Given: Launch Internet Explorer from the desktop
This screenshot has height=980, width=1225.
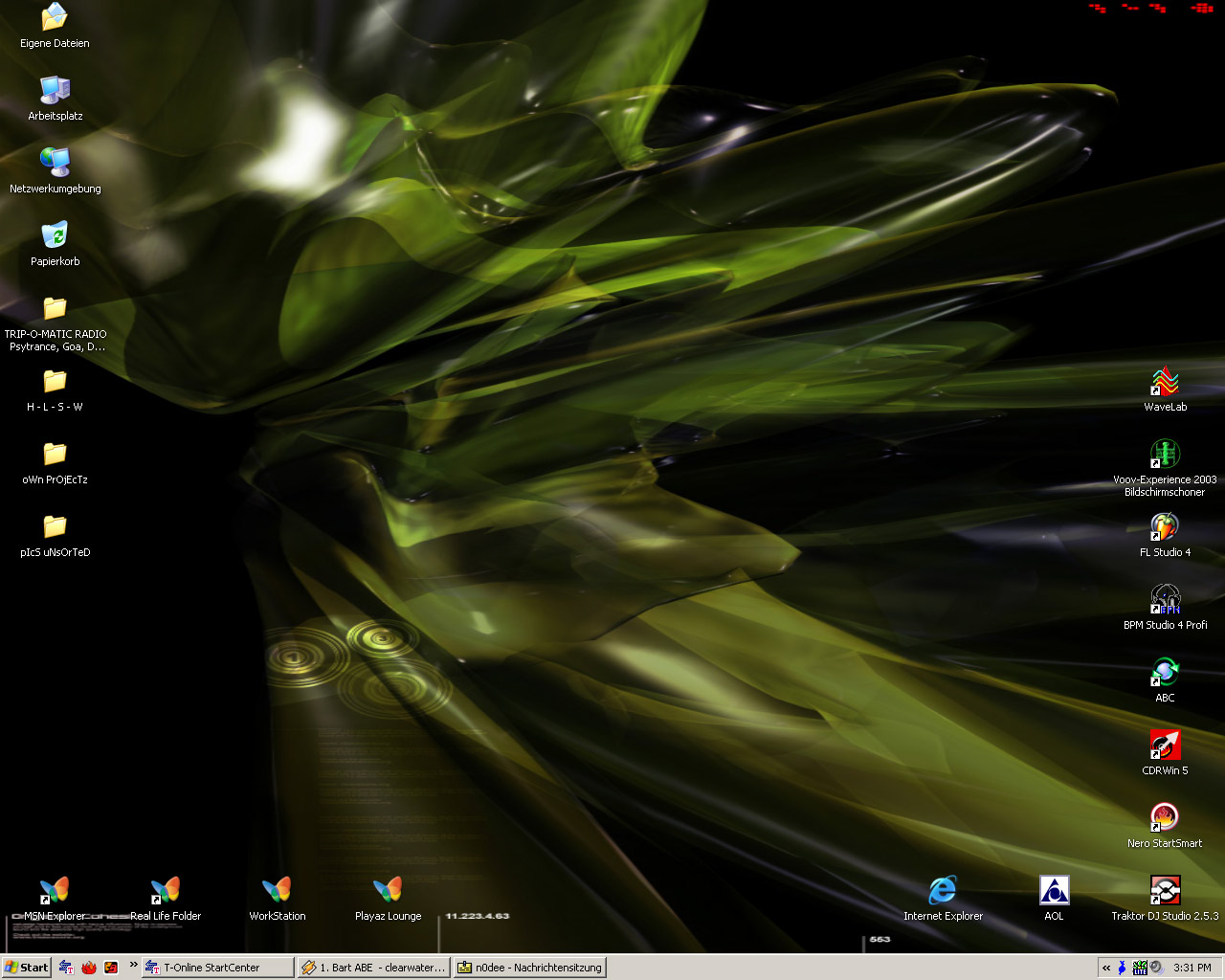Looking at the screenshot, I should (943, 891).
